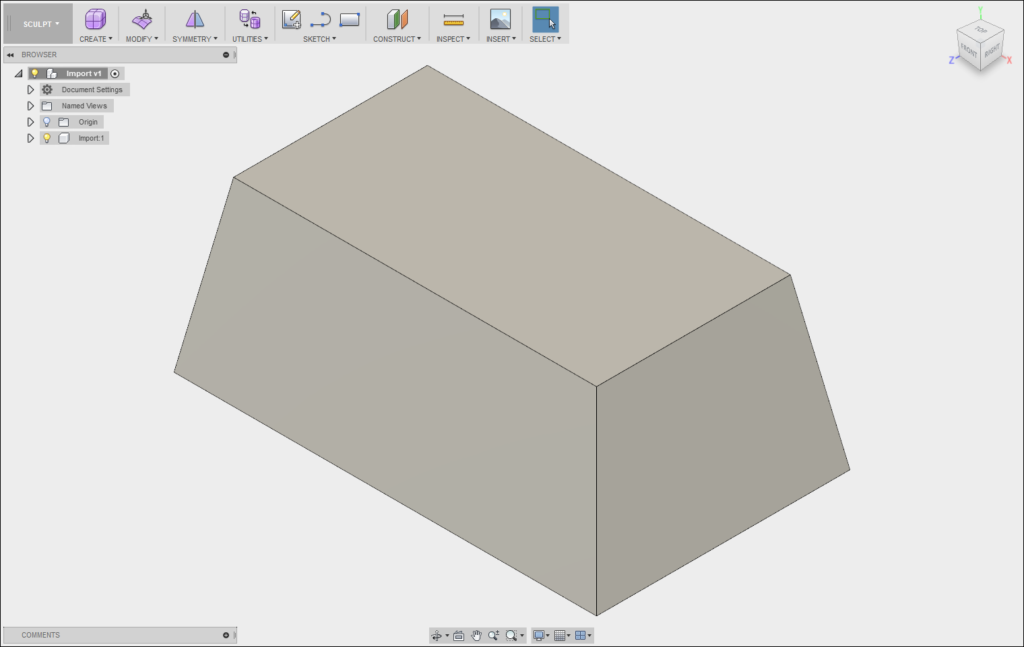Image resolution: width=1024 pixels, height=647 pixels.
Task: Open the Select menu in the toolbar
Action: (545, 38)
